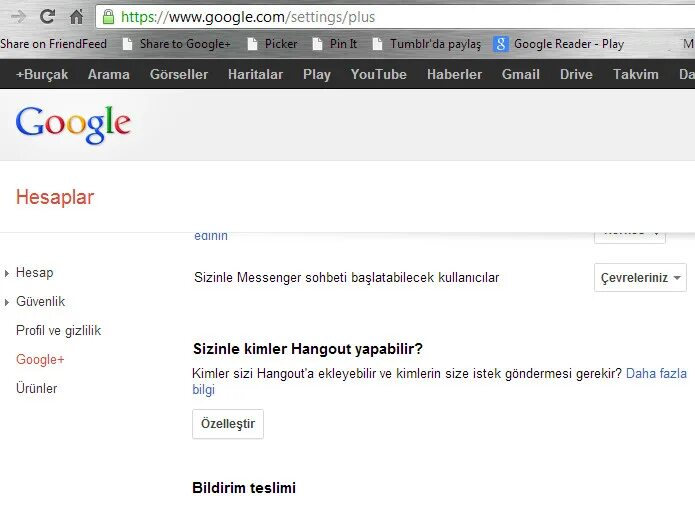Select Google+ in the sidebar

coord(40,359)
